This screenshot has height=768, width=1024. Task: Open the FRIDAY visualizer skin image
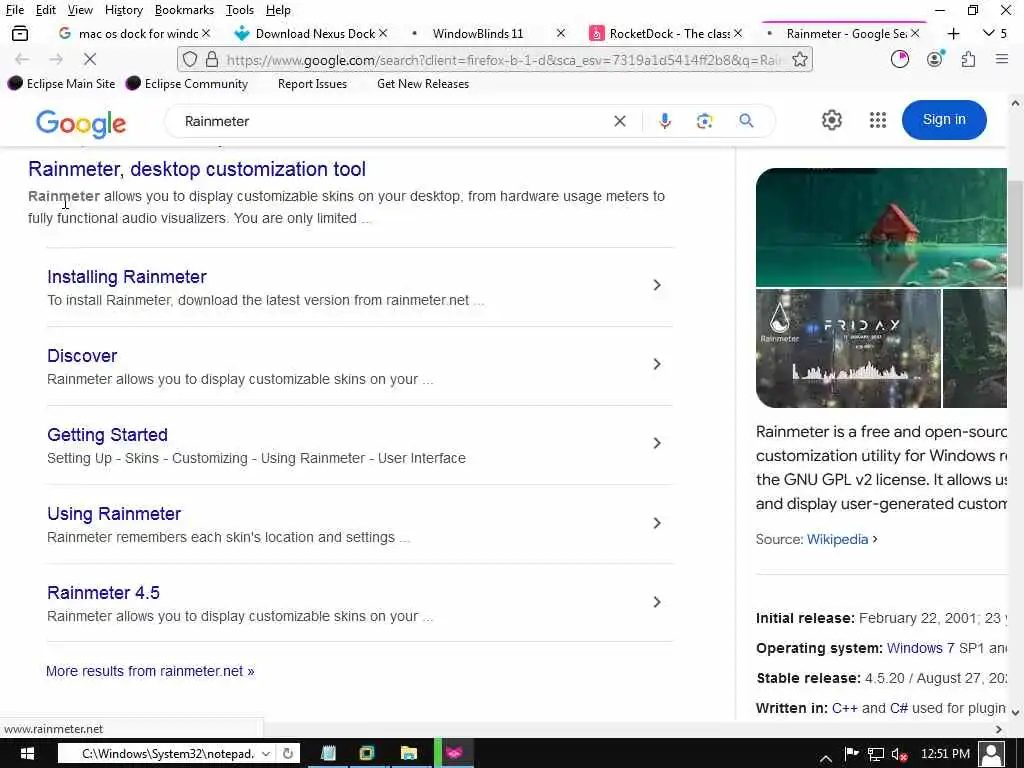(x=848, y=348)
